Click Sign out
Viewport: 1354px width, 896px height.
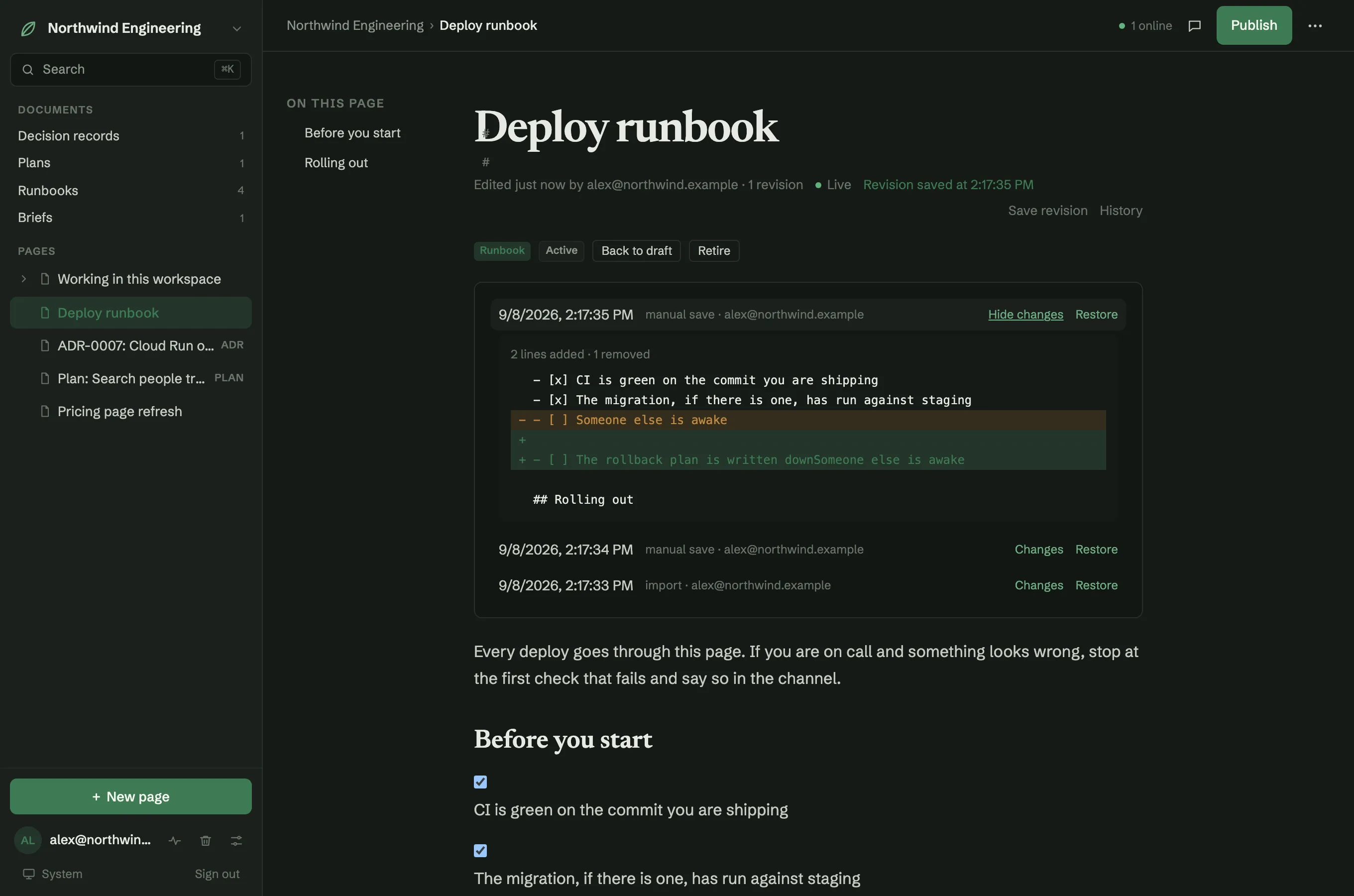click(x=217, y=874)
